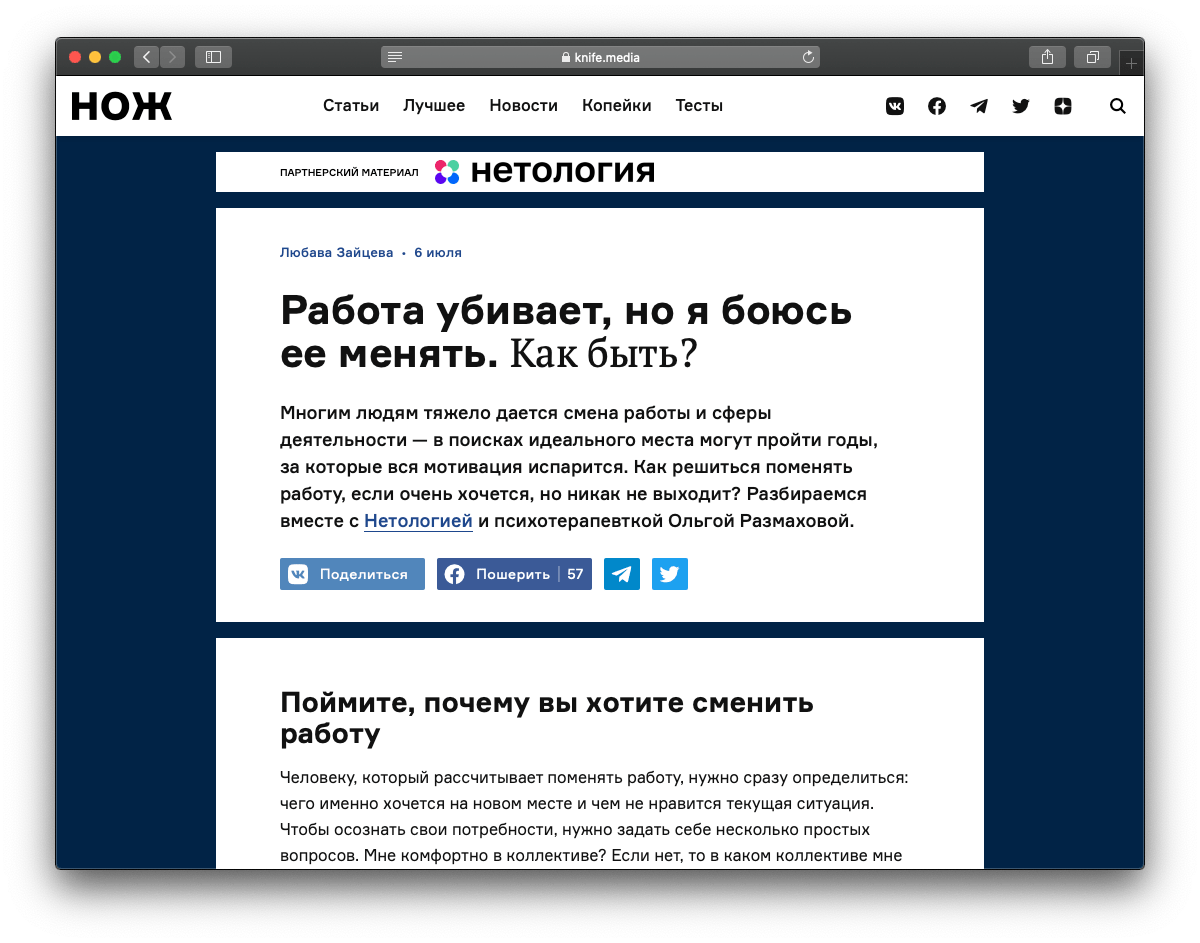Image resolution: width=1200 pixels, height=943 pixels.
Task: Open the Telegram channel icon in the header
Action: click(978, 105)
